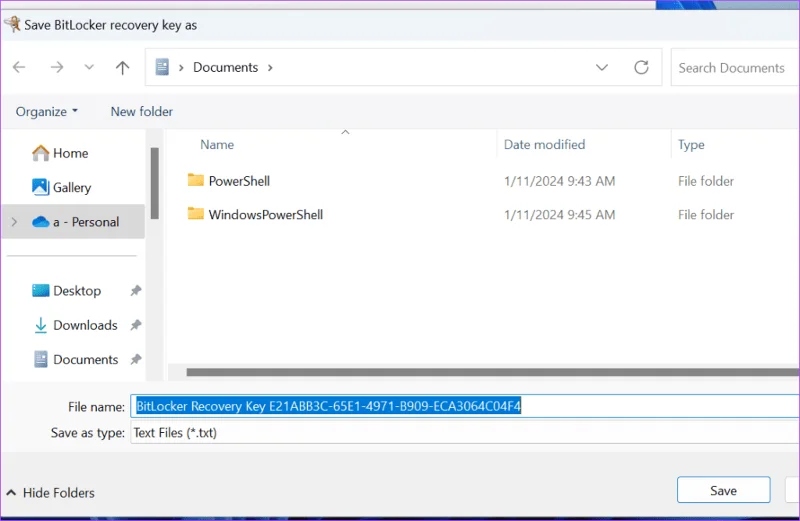This screenshot has height=521, width=800.
Task: Select a - Personal OneDrive entry
Action: pyautogui.click(x=73, y=222)
